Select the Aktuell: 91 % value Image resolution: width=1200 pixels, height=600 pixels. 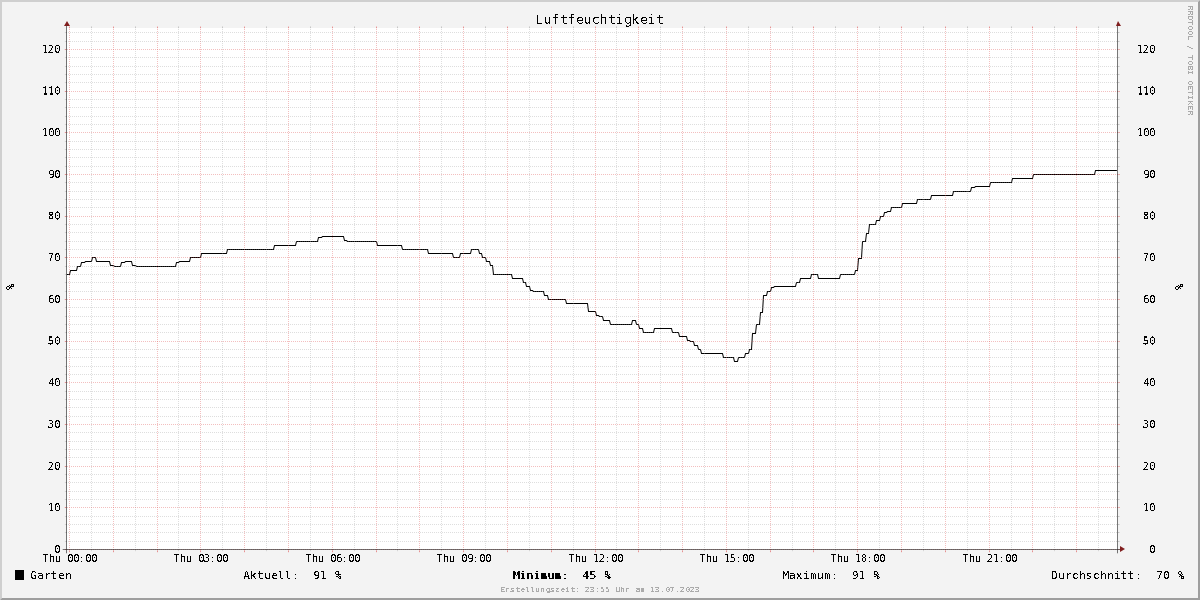pos(292,575)
